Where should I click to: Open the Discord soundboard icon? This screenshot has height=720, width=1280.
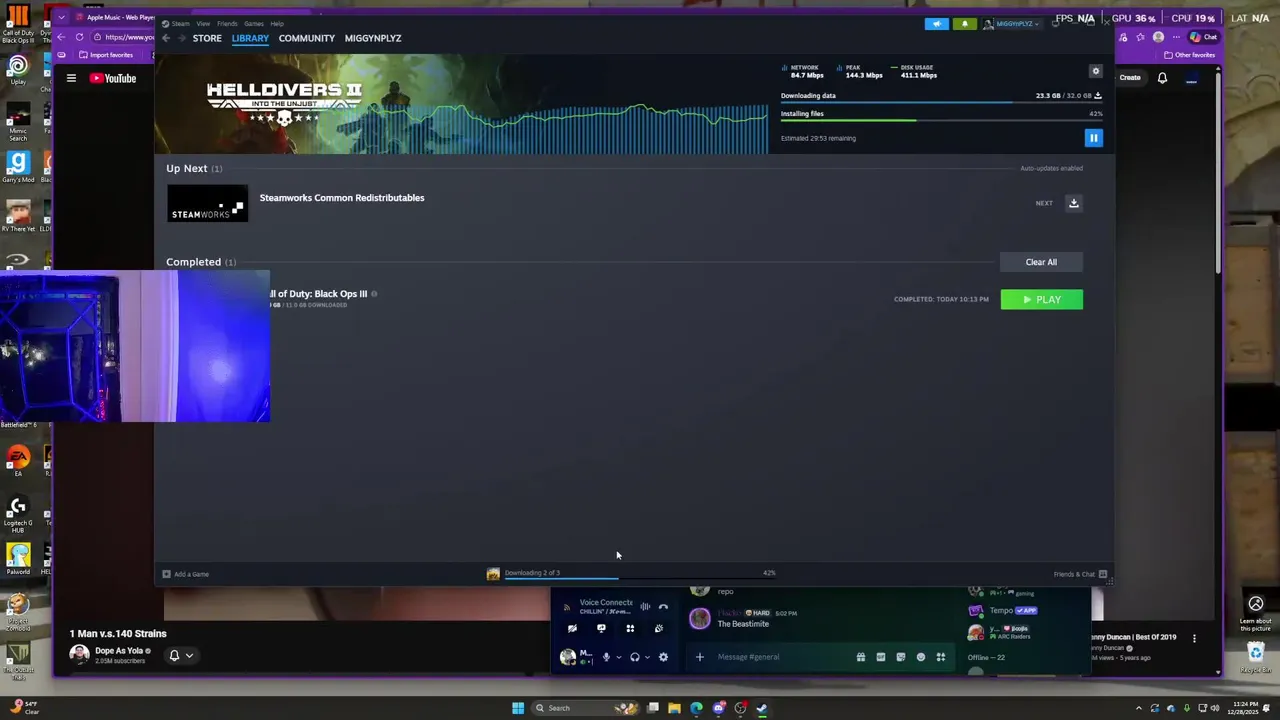[659, 629]
